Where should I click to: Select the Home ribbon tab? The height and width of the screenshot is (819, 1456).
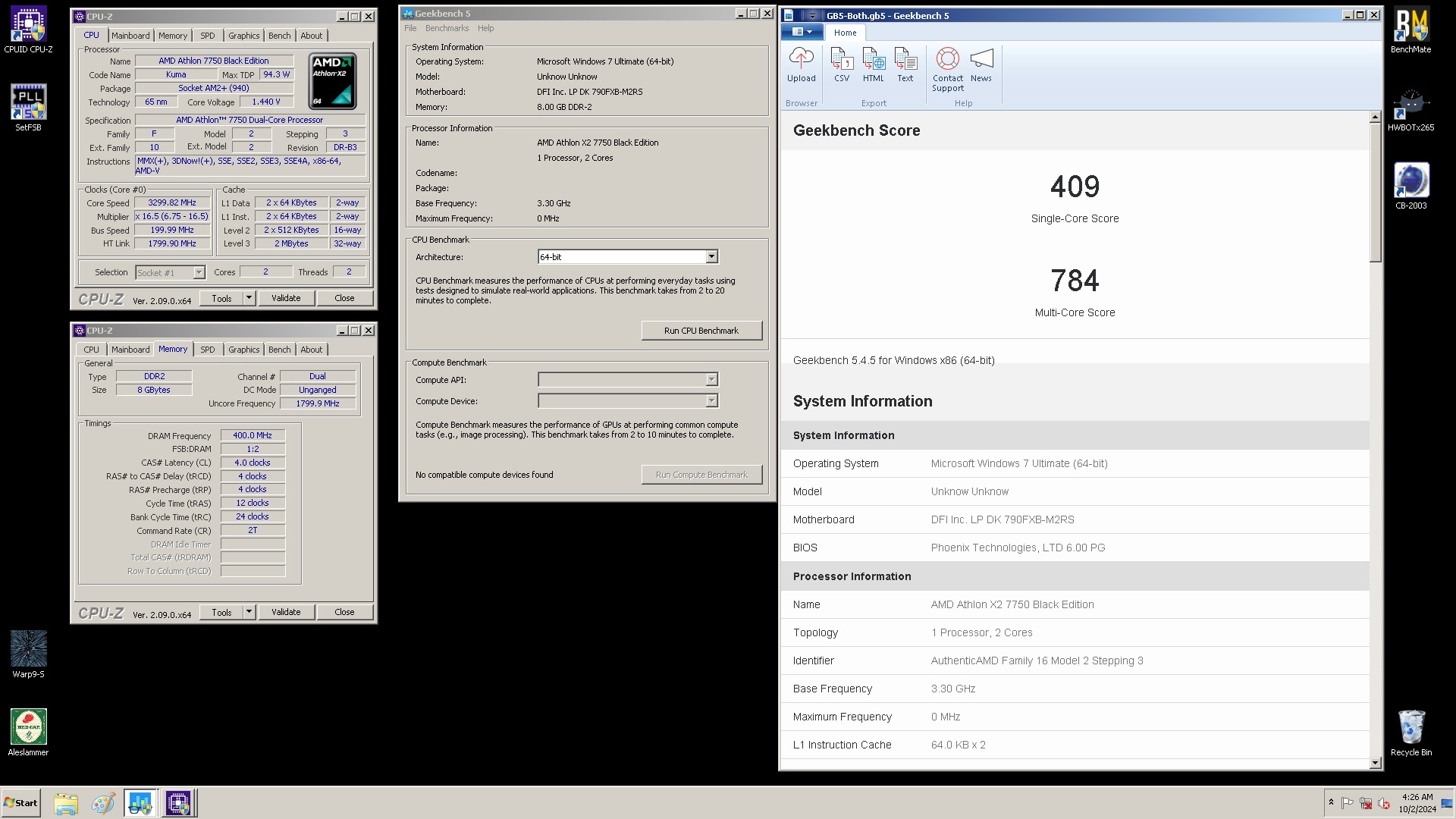click(845, 33)
